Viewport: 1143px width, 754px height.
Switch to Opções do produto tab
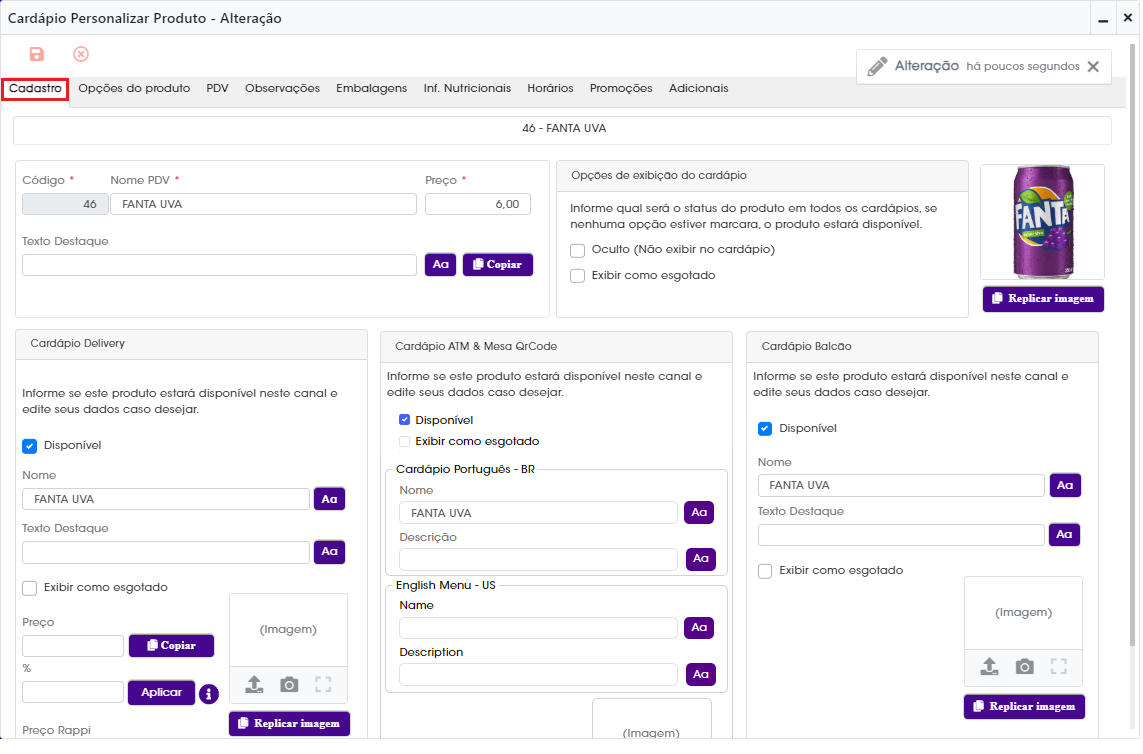pyautogui.click(x=134, y=89)
